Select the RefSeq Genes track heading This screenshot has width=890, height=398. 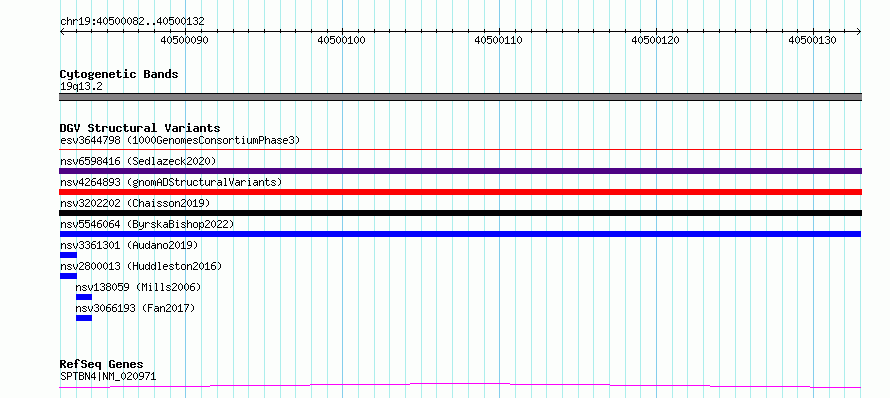pyautogui.click(x=102, y=365)
